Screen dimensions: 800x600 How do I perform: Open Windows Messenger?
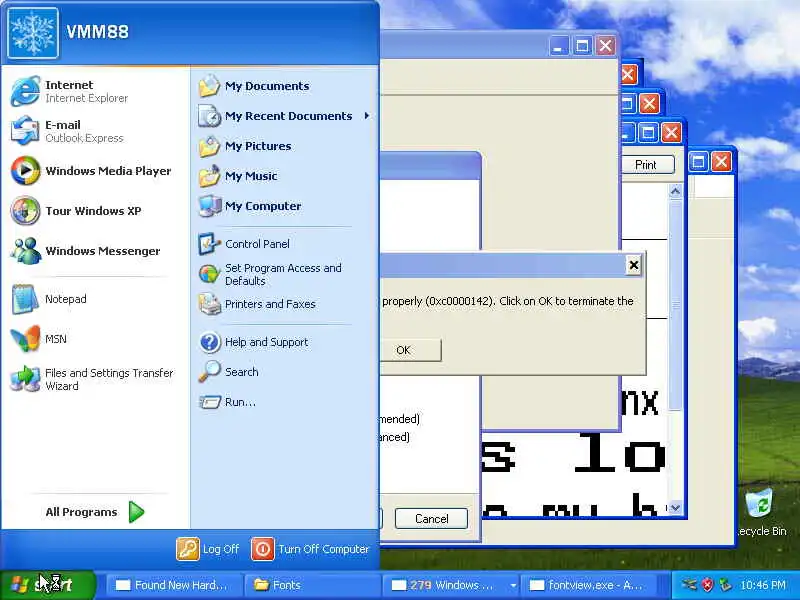[x=94, y=251]
